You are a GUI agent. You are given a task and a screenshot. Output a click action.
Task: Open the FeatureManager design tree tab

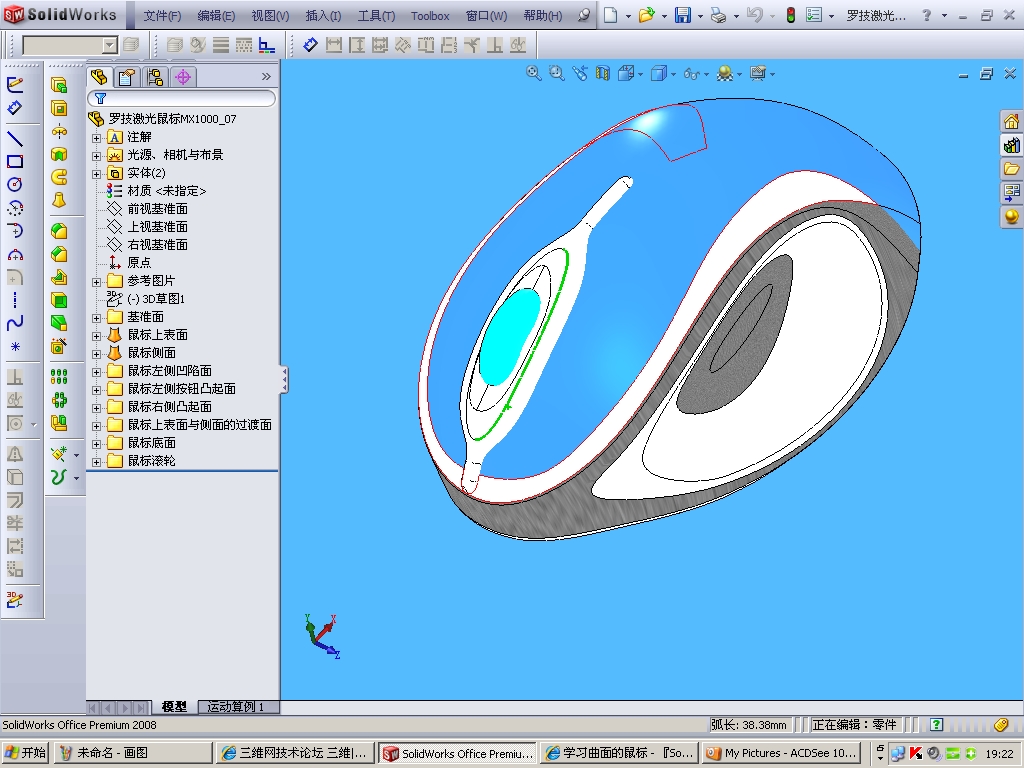(99, 77)
